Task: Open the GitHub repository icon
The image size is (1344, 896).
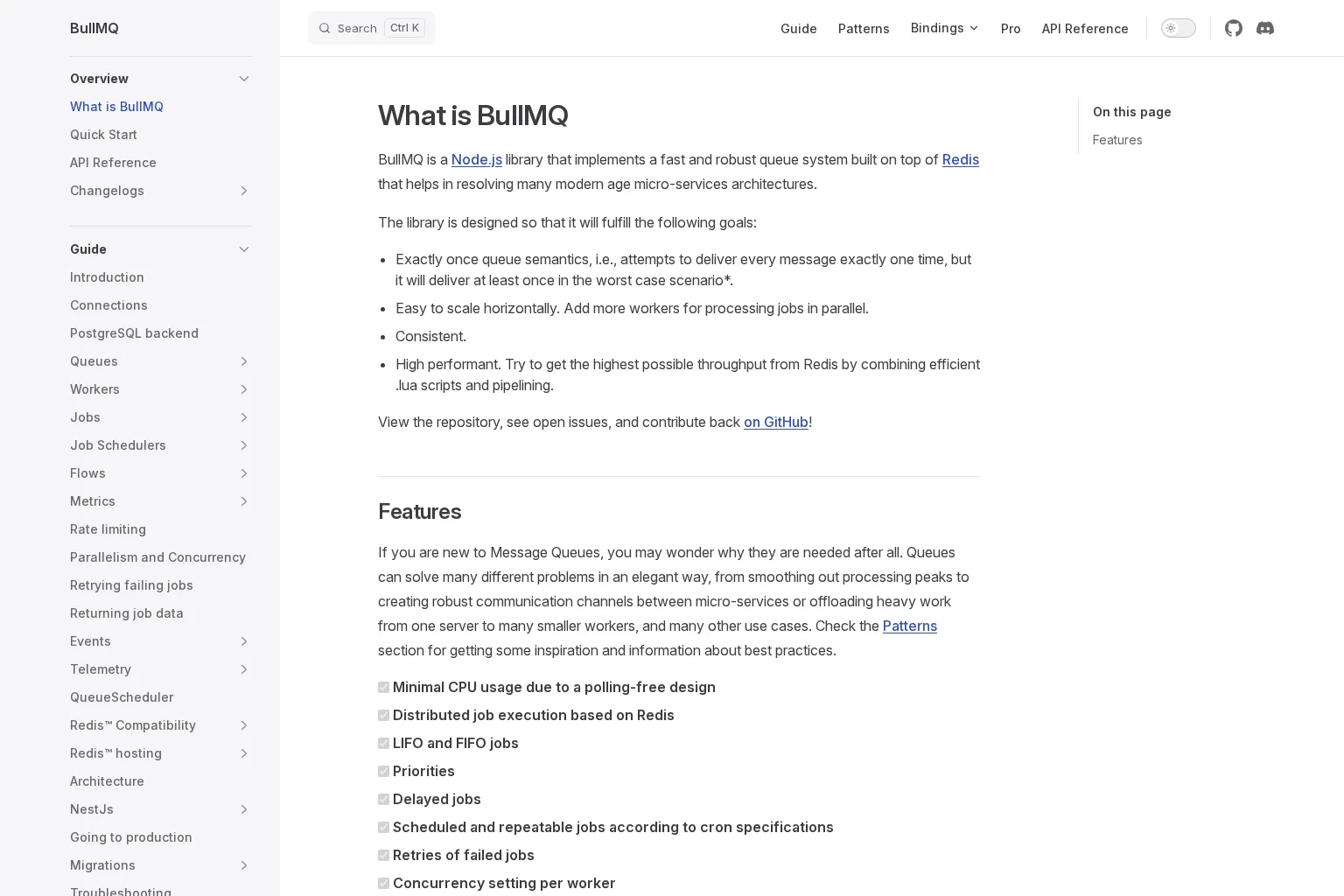Action: click(x=1234, y=28)
